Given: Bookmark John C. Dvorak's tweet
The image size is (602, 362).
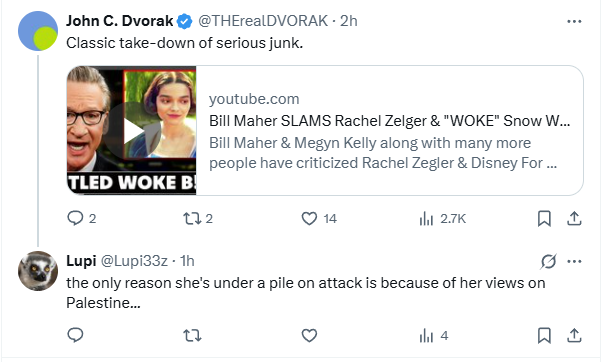Looking at the screenshot, I should (x=544, y=219).
